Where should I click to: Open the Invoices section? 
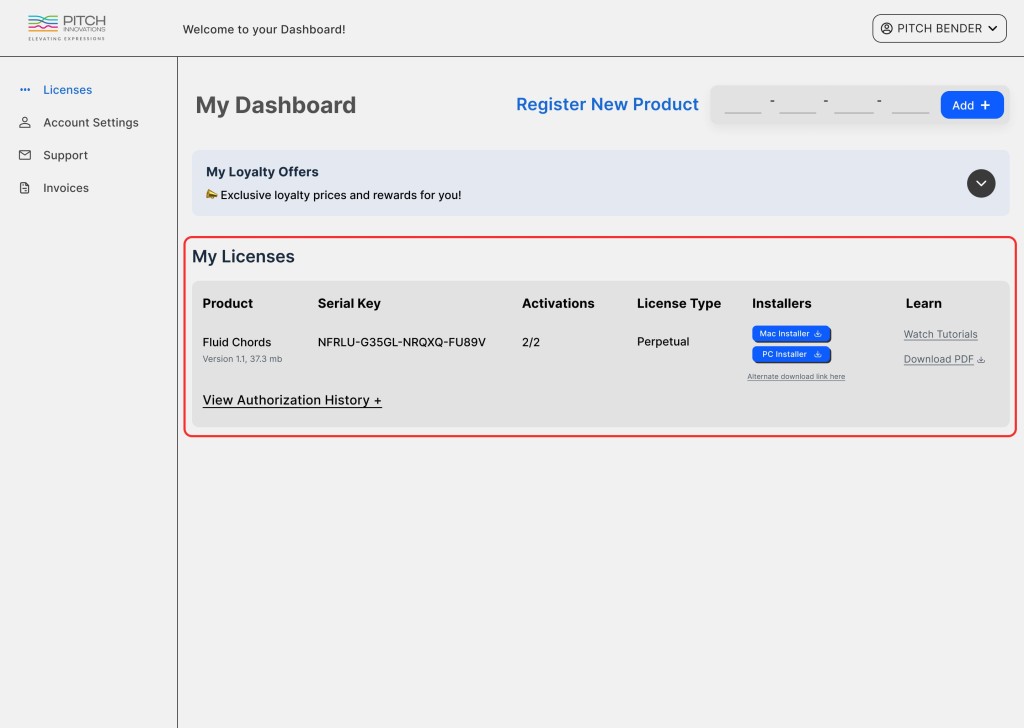pyautogui.click(x=64, y=187)
